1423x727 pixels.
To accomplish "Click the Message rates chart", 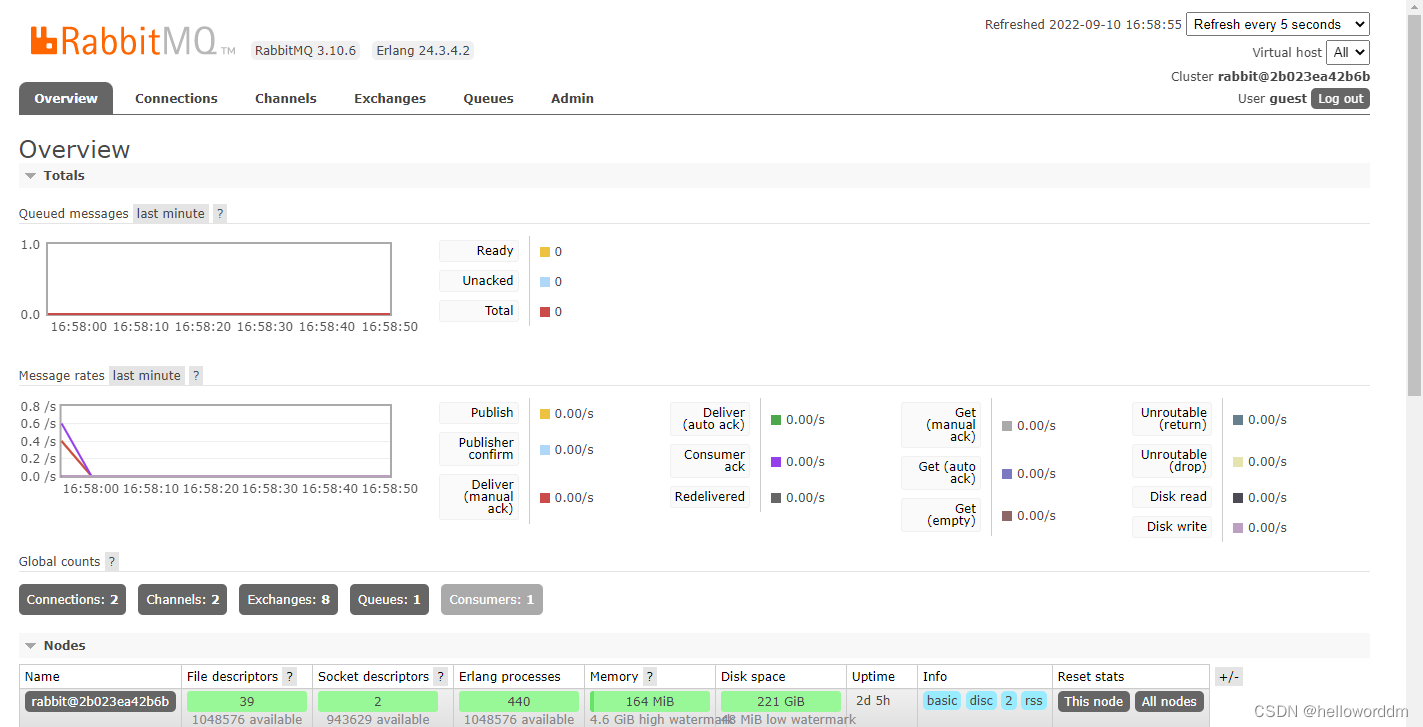I will pos(225,441).
